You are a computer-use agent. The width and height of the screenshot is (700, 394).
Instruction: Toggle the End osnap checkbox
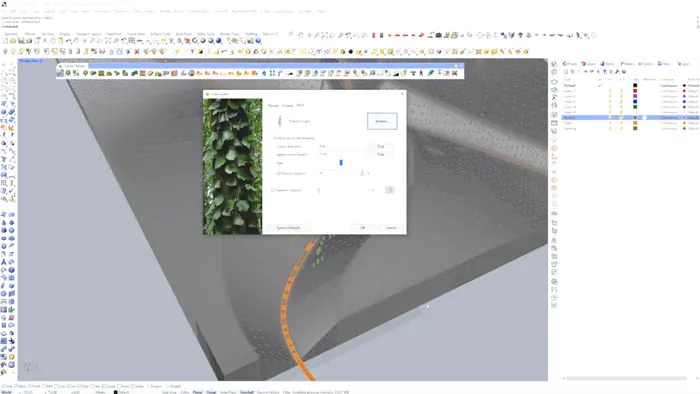4,386
